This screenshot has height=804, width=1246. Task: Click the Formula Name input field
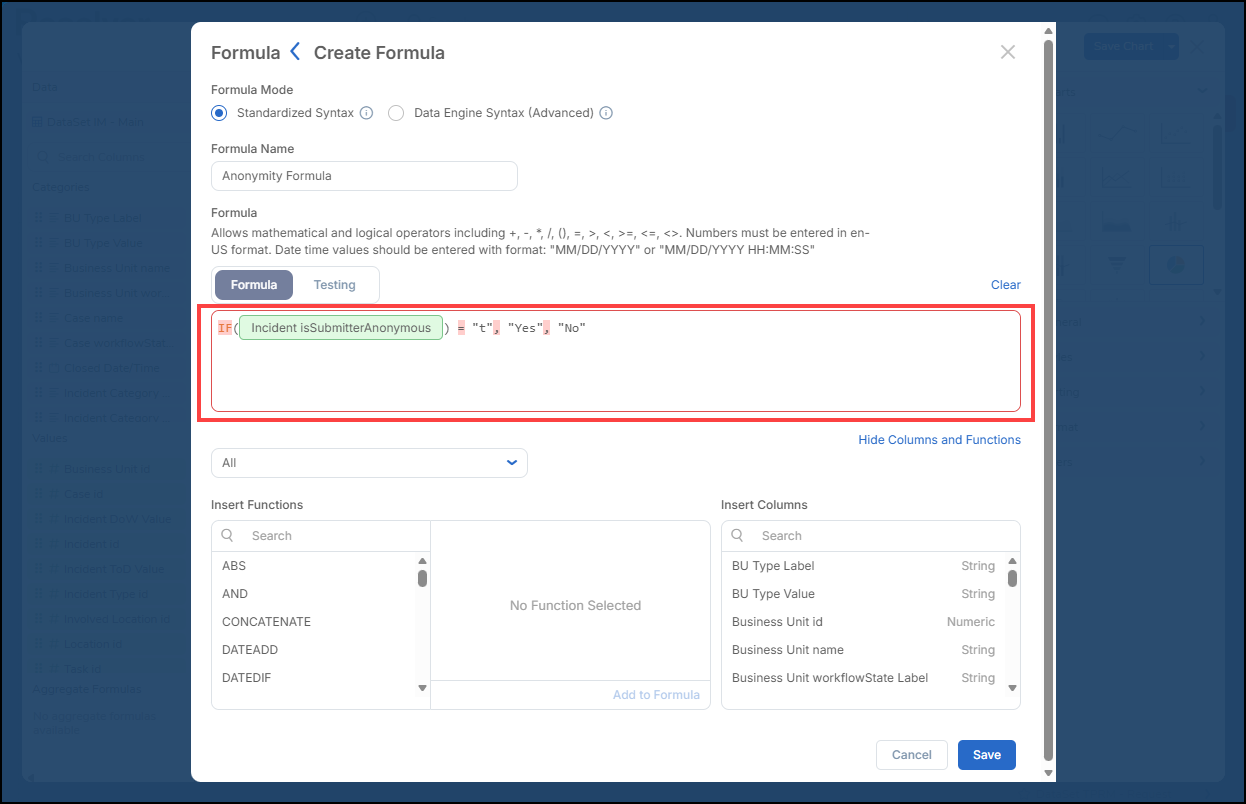coord(364,176)
